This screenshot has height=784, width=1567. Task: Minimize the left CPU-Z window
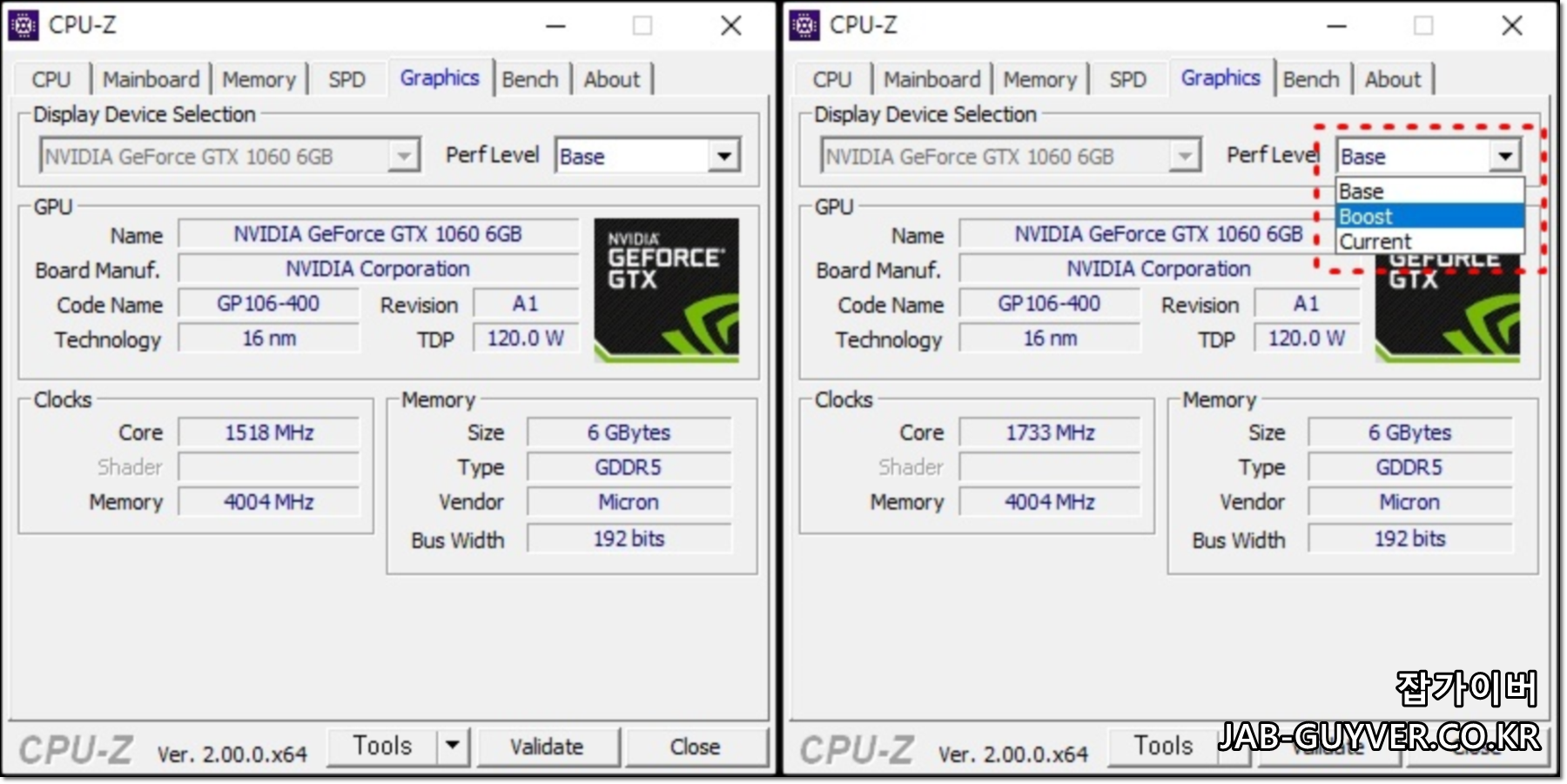pyautogui.click(x=555, y=26)
